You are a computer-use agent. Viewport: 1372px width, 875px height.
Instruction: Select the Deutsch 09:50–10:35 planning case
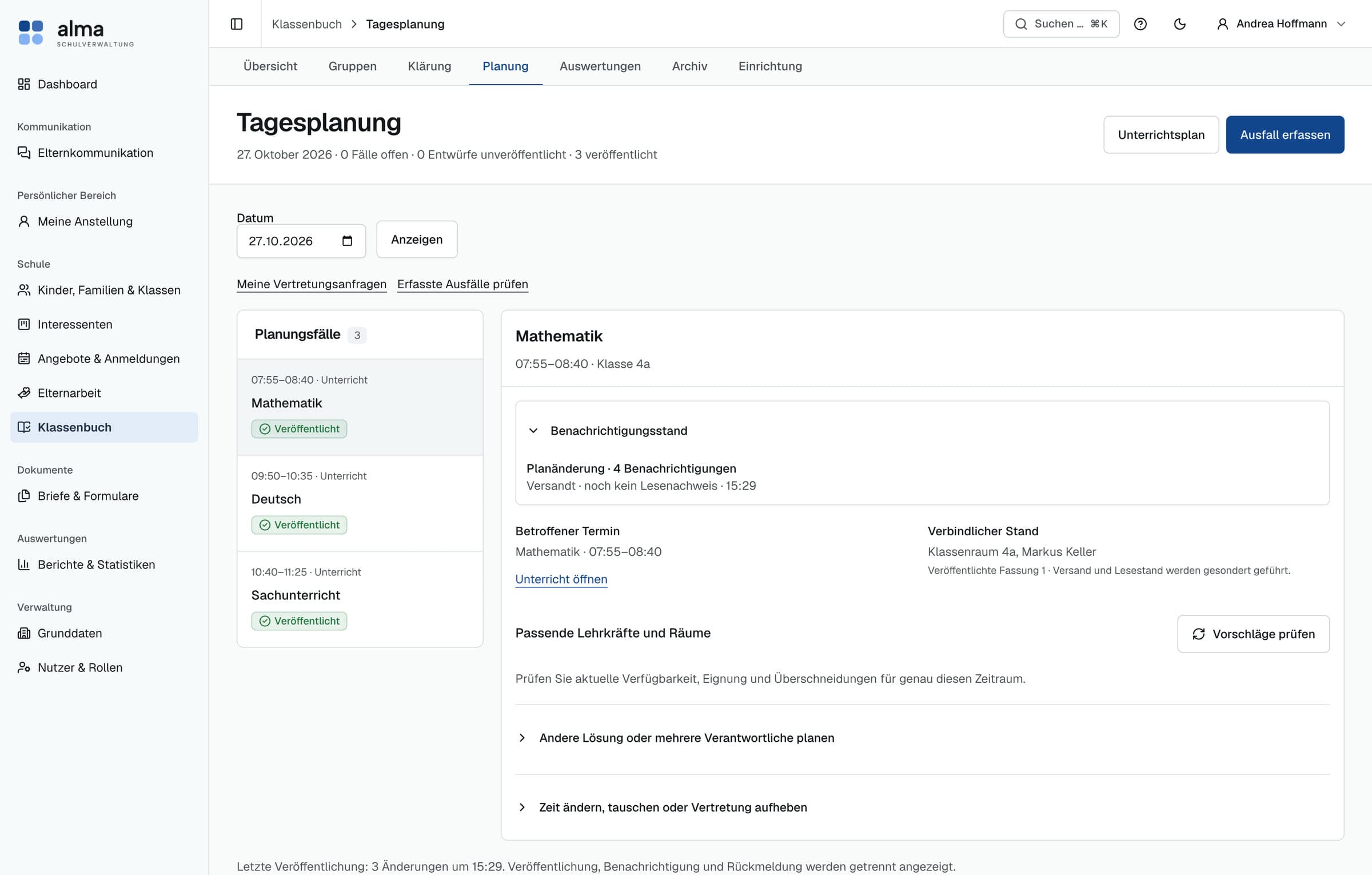[360, 503]
